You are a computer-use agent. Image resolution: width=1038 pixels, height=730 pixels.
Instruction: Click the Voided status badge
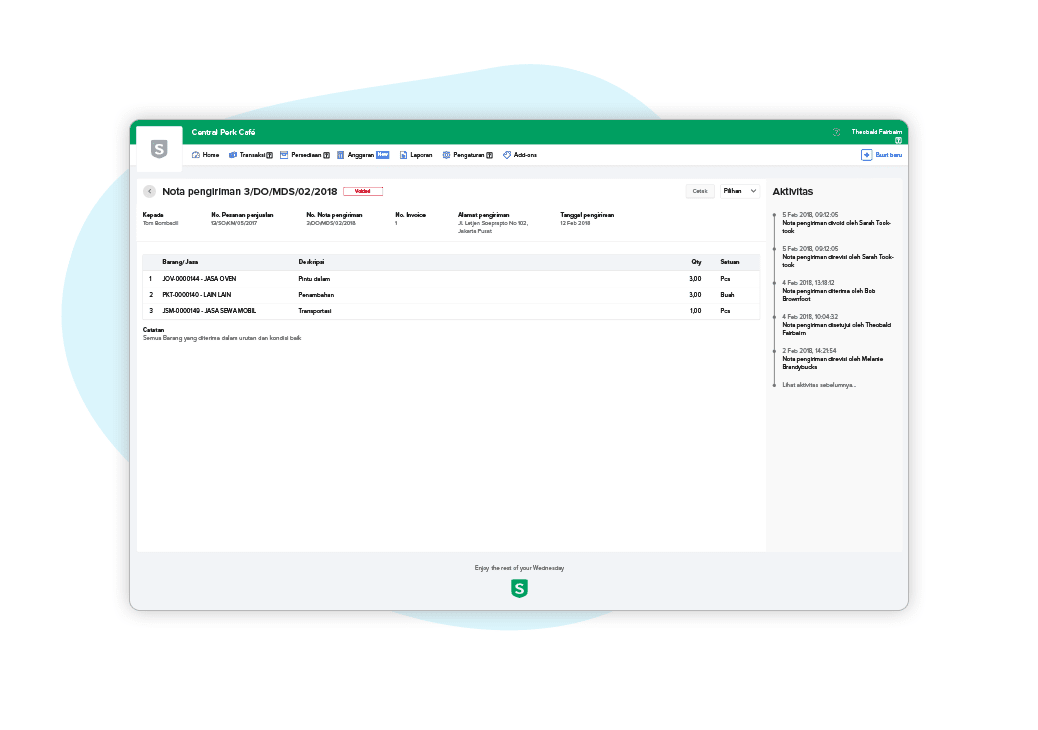point(363,191)
